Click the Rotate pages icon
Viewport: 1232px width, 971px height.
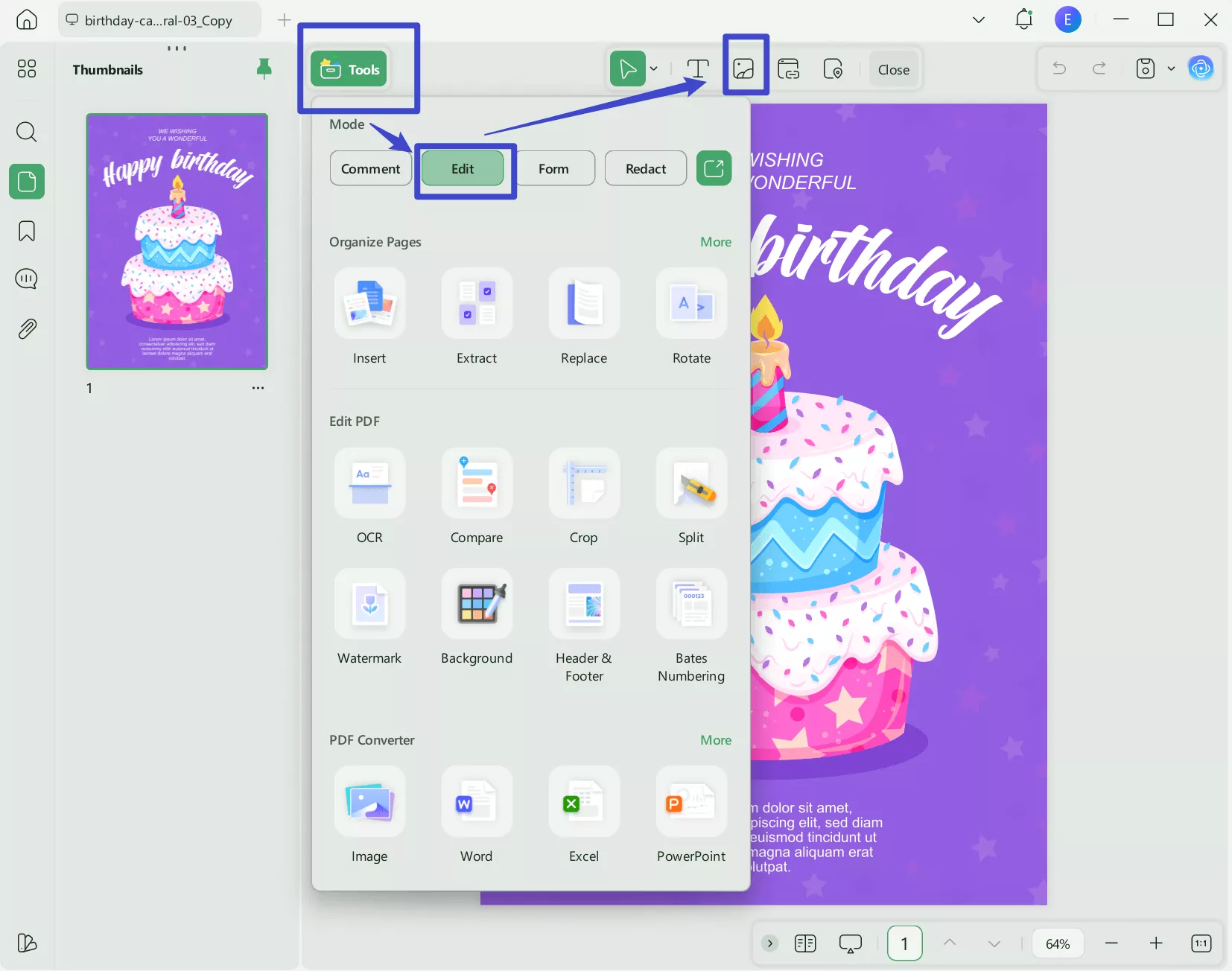pyautogui.click(x=691, y=305)
